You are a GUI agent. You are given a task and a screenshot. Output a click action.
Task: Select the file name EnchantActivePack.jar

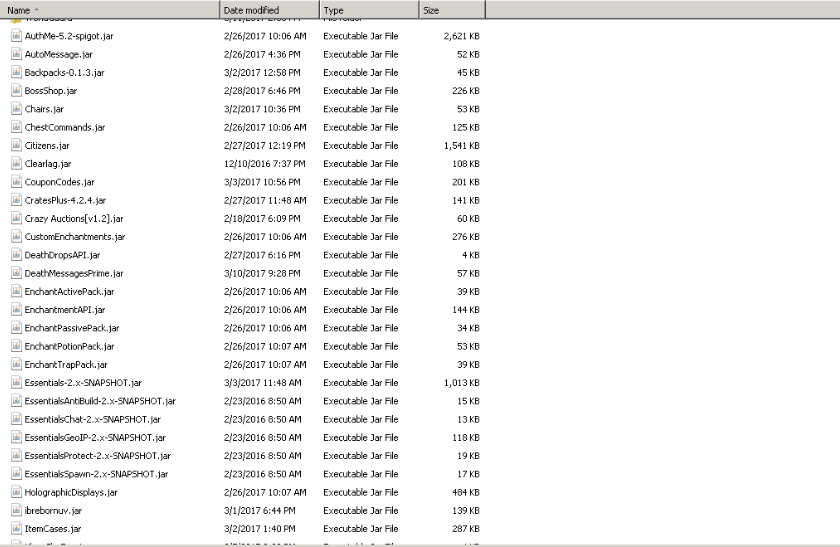tap(70, 291)
